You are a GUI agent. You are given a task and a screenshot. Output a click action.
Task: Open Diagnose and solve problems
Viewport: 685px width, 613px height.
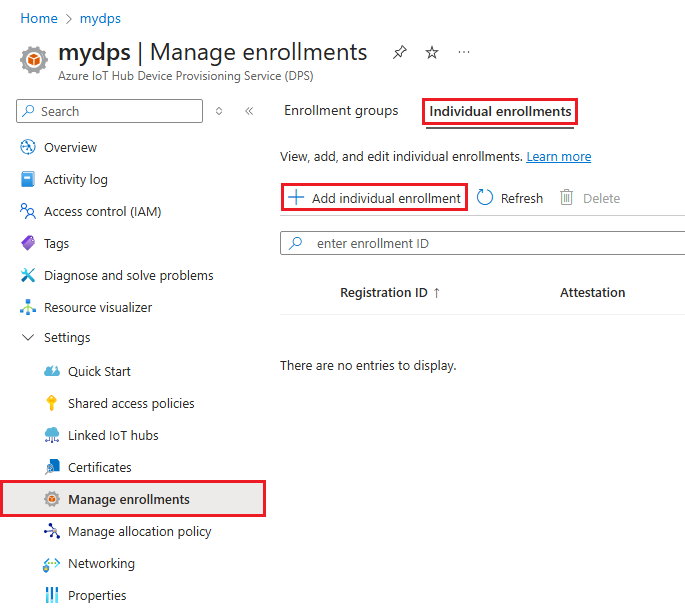(128, 276)
